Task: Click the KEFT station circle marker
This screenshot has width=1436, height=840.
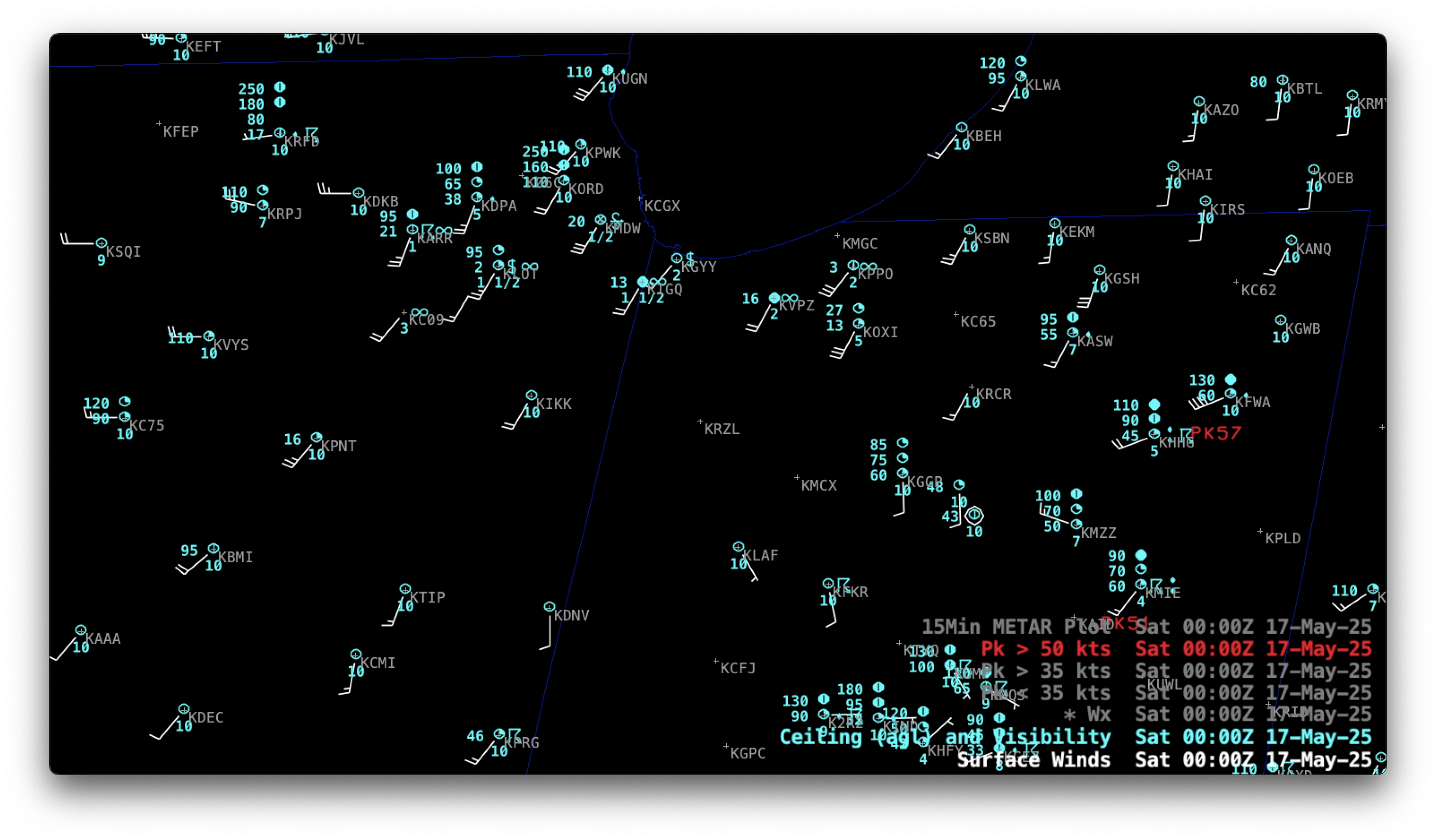Action: tap(181, 38)
